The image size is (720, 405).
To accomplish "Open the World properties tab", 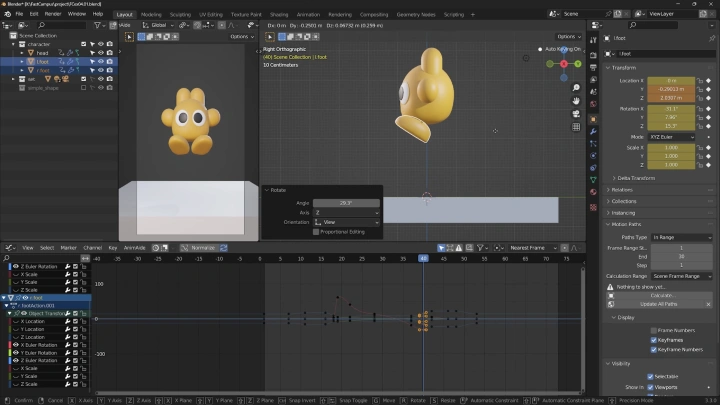I will coord(593,104).
